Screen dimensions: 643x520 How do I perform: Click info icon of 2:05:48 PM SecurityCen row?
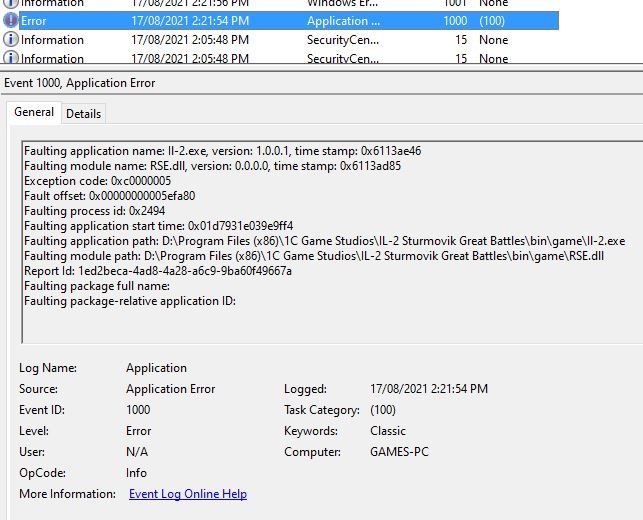(10, 40)
